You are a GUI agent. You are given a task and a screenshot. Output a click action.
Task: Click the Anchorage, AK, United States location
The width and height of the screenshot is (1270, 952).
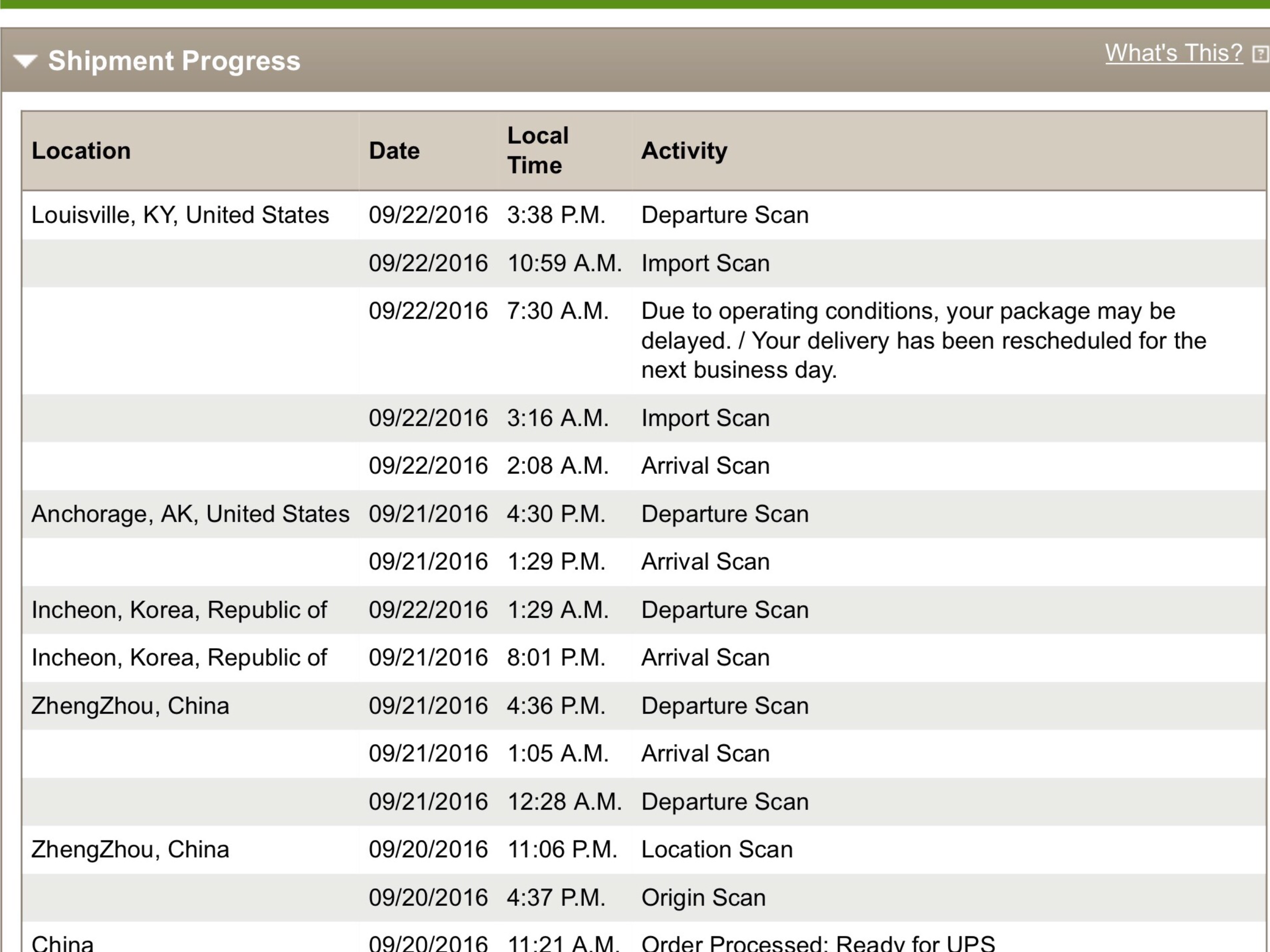(x=190, y=514)
